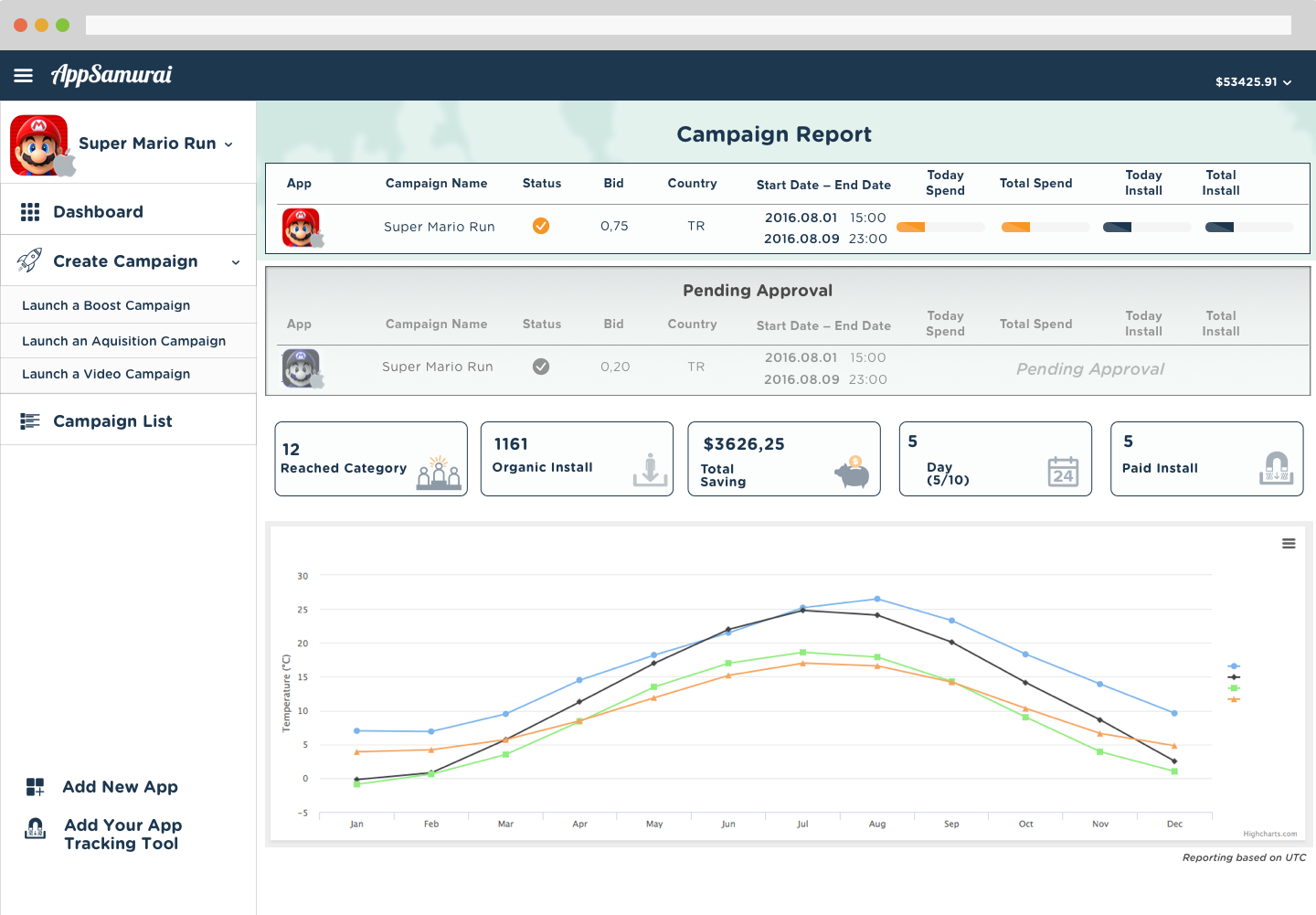Click the Add New App icon
Image resolution: width=1316 pixels, height=915 pixels.
36,787
